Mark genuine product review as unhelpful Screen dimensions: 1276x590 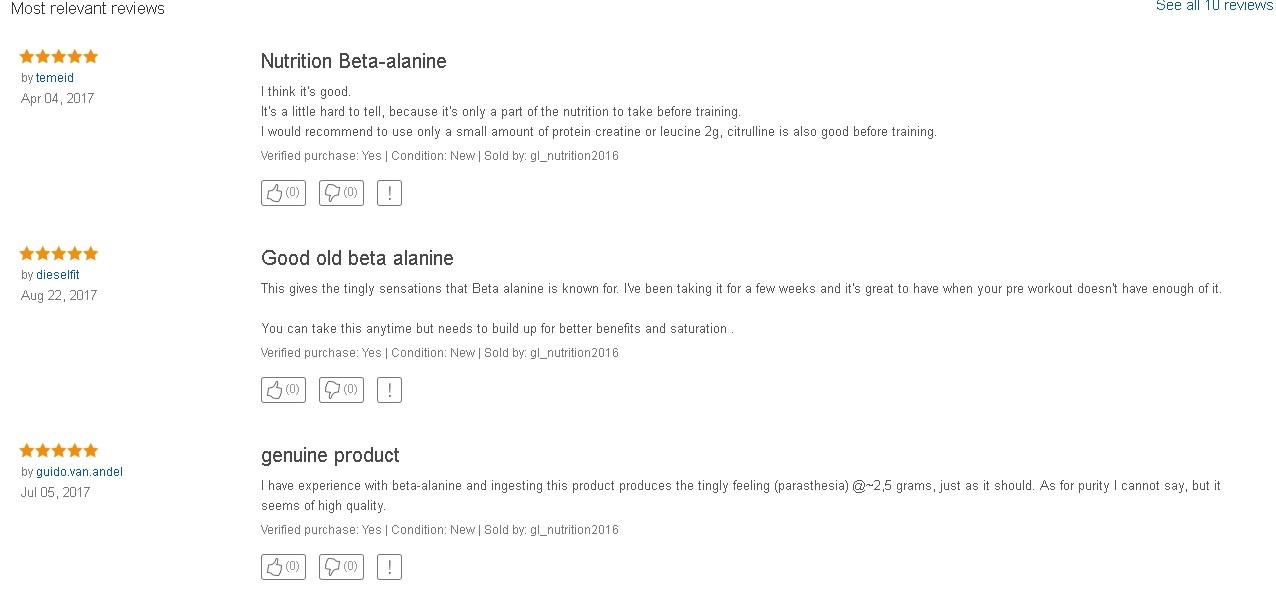[x=341, y=567]
